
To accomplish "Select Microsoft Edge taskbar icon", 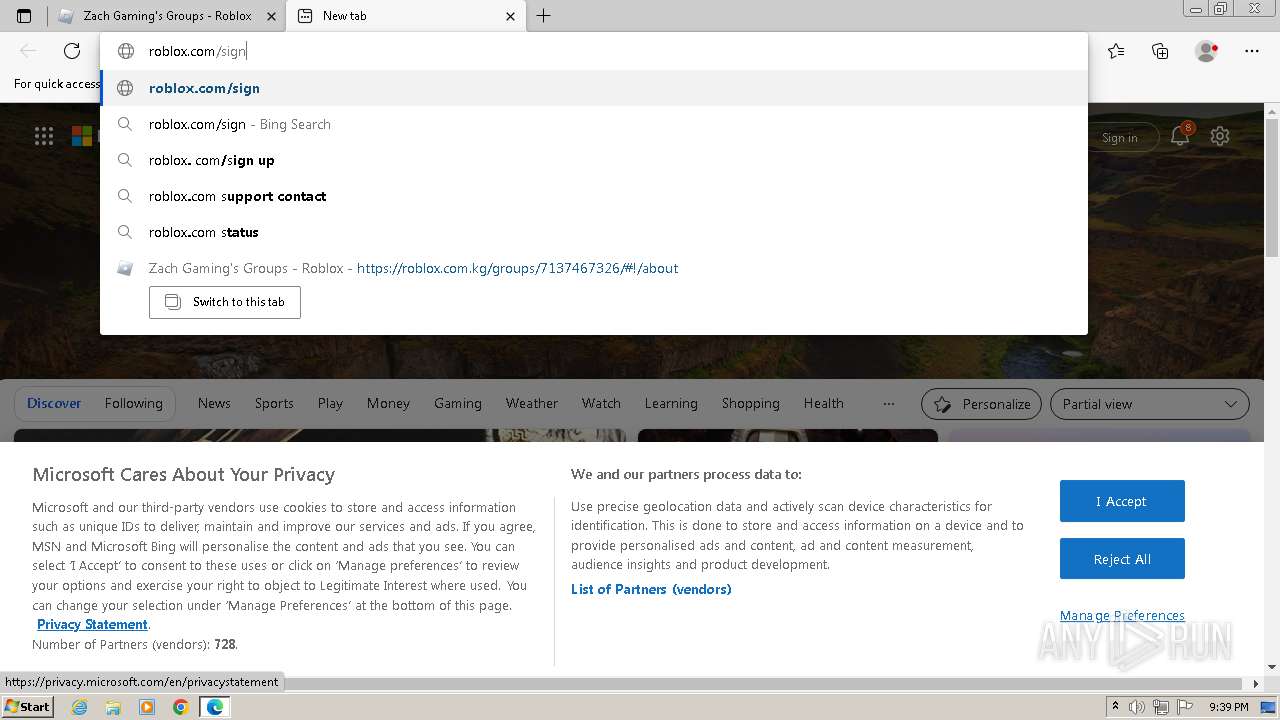I will (x=214, y=707).
